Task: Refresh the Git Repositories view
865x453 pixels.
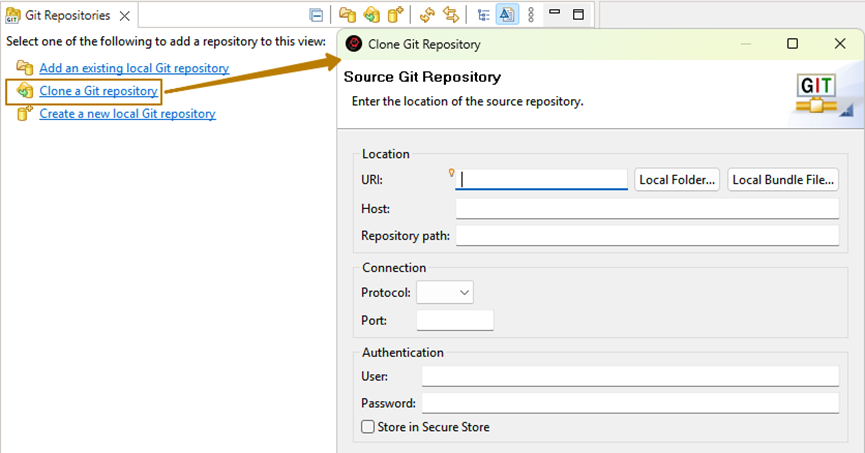Action: (x=427, y=15)
